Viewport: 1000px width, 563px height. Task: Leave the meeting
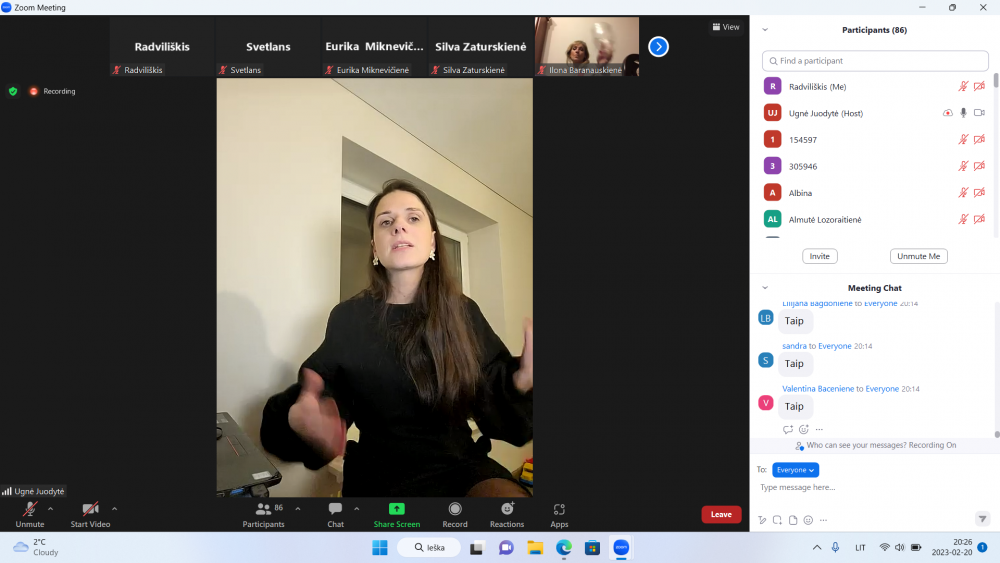[721, 514]
